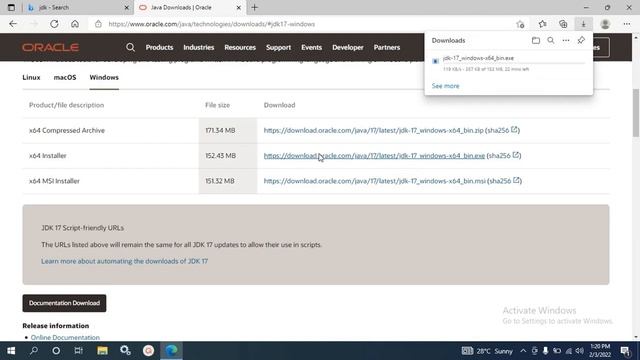Viewport: 640px width, 360px height.
Task: Open the Resources menu
Action: coord(240,47)
